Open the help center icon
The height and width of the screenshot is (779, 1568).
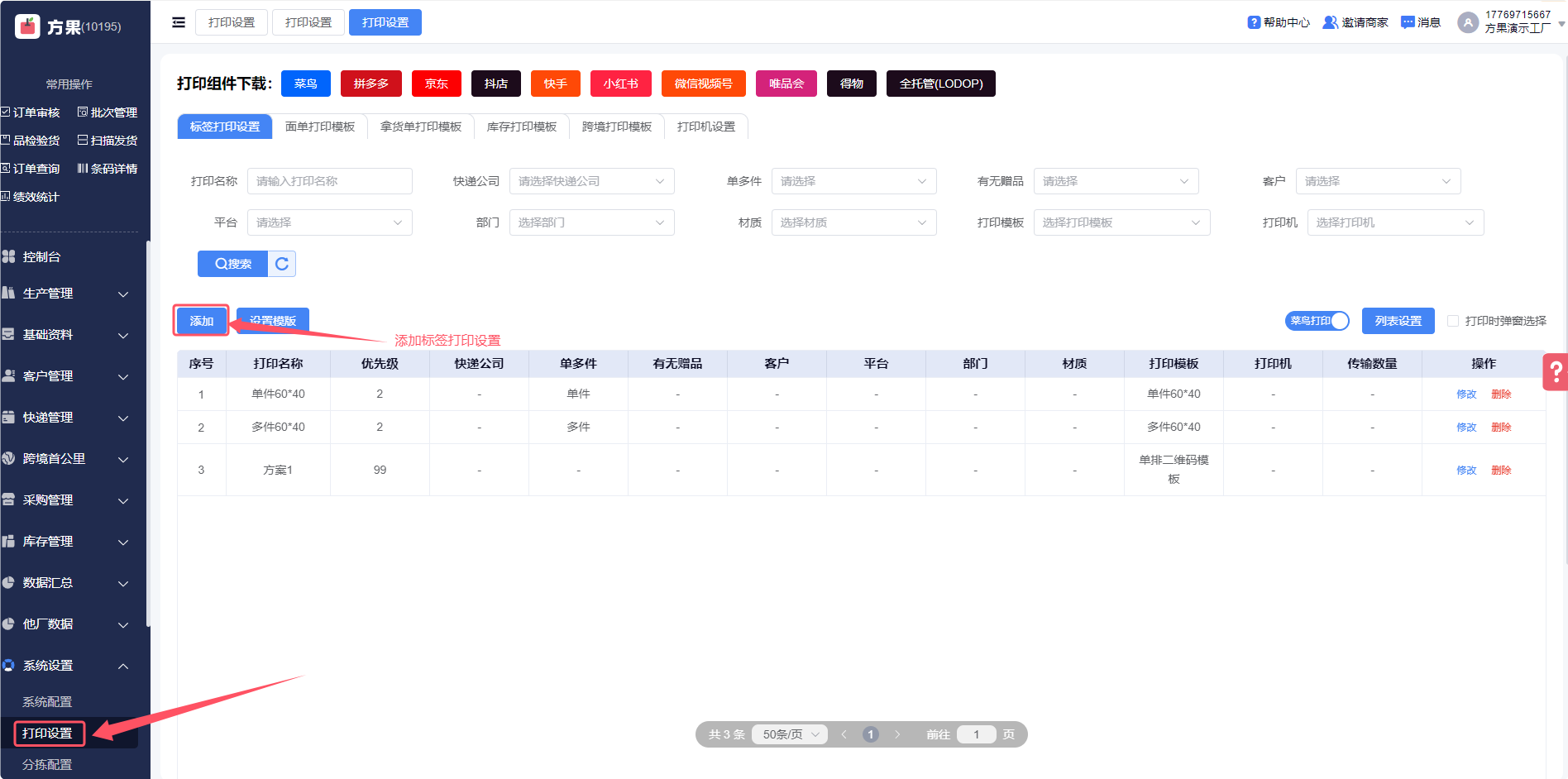click(1254, 22)
